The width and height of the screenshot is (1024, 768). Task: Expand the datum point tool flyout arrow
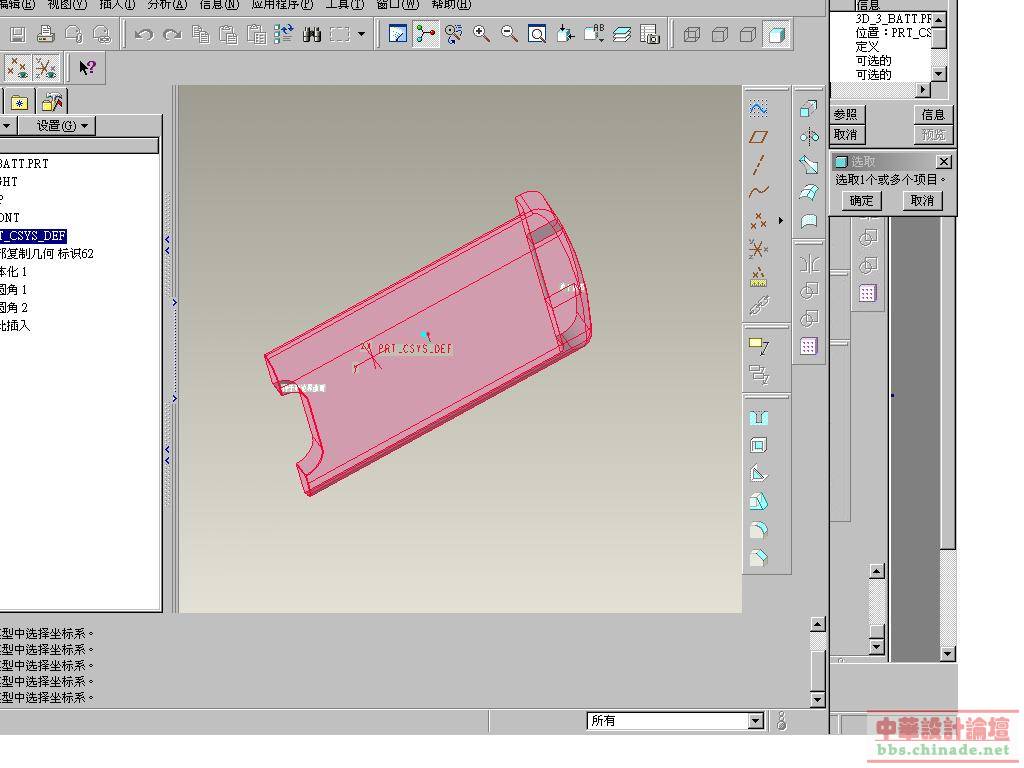tap(781, 220)
